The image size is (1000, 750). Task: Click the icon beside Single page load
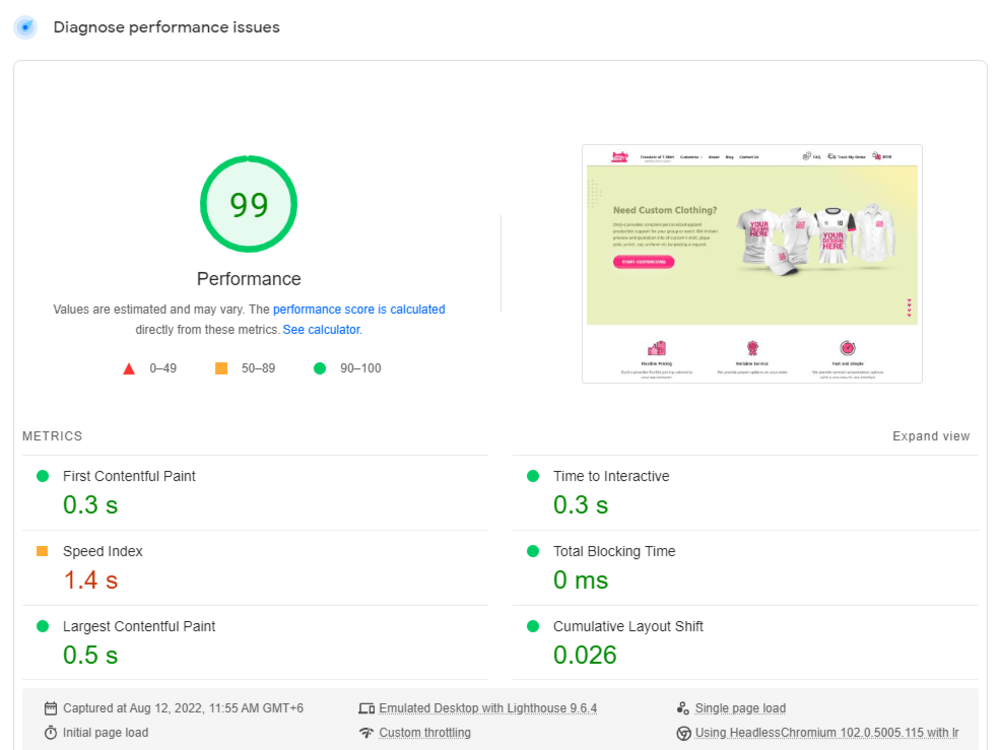pos(683,709)
